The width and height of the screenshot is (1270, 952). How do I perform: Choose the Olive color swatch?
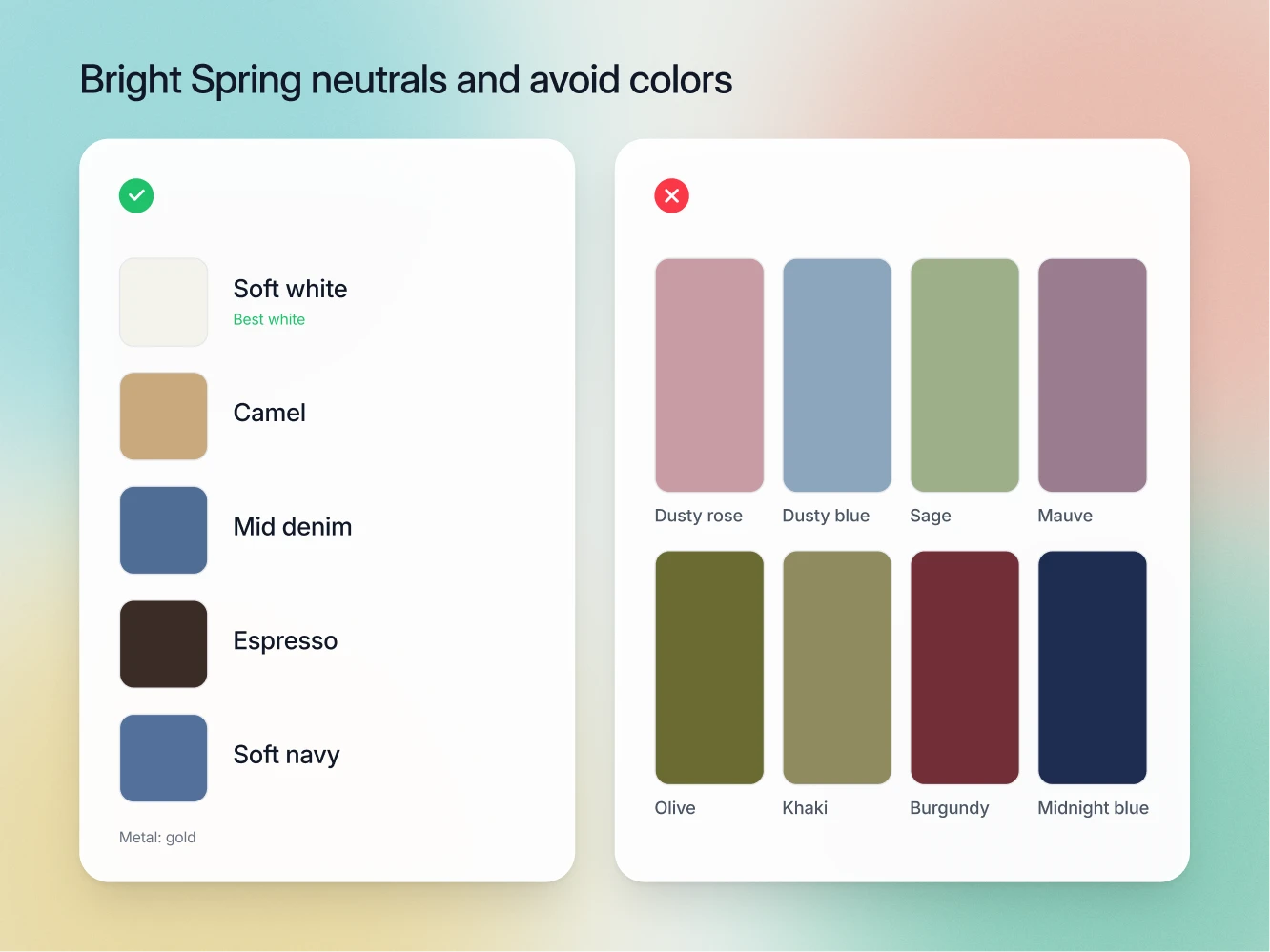coord(709,668)
